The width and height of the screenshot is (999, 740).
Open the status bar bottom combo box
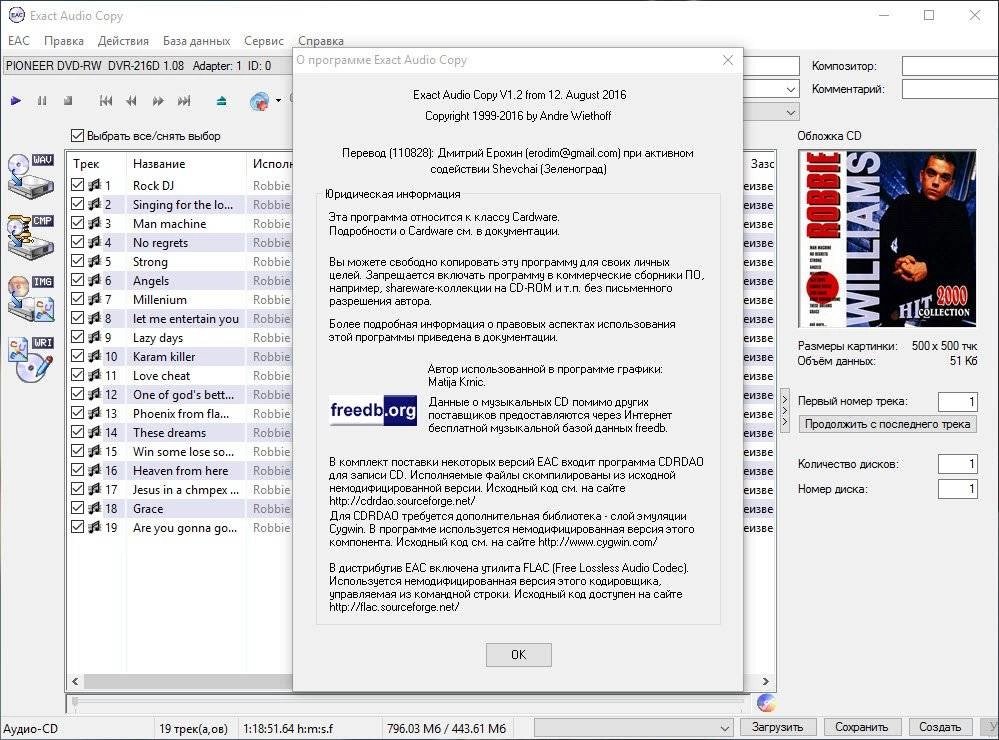pos(633,727)
